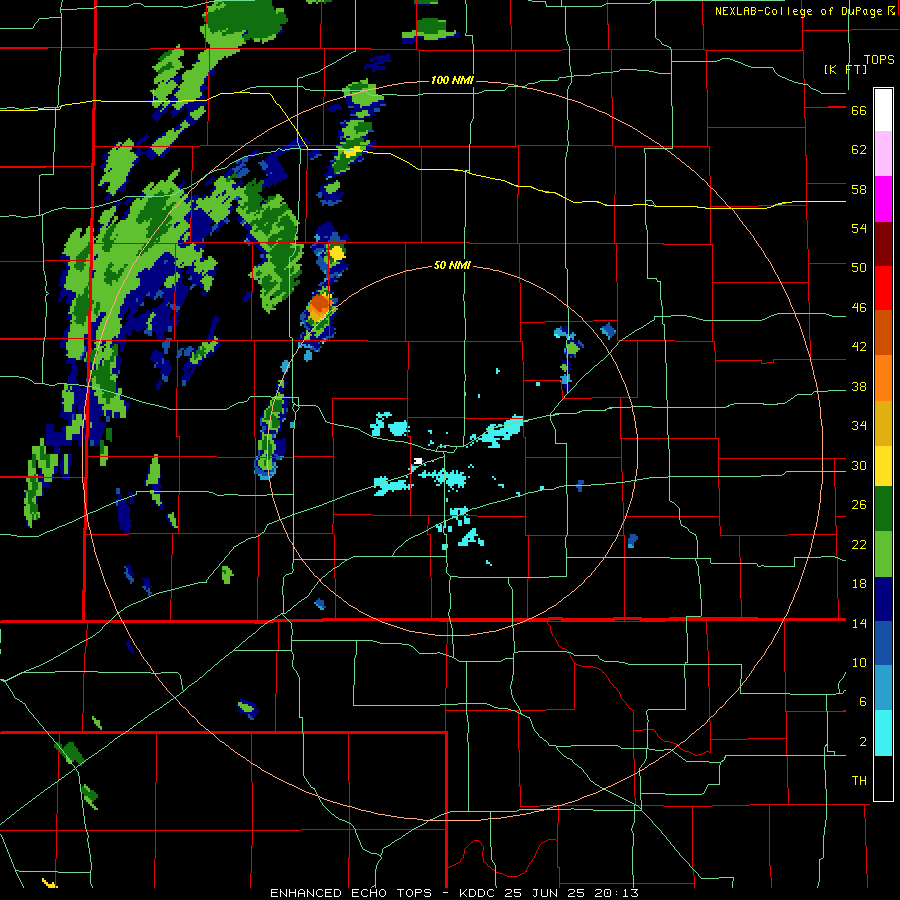
Task: Click the 58 legend value
Action: [x=859, y=189]
